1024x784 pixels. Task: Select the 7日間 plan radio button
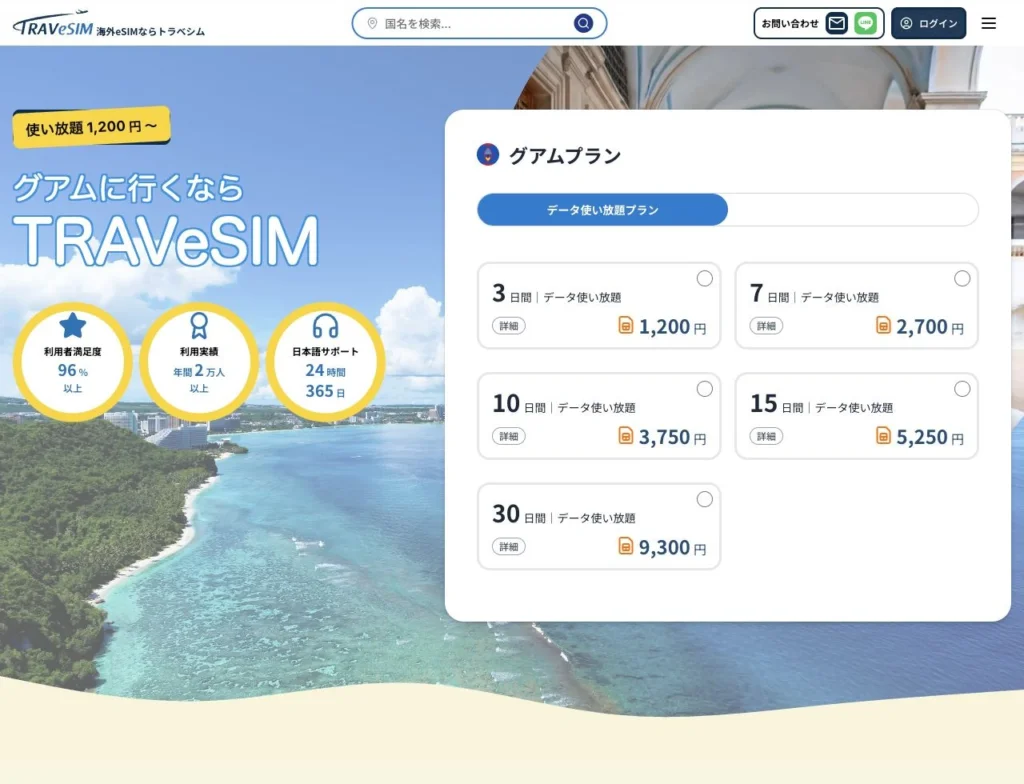click(x=962, y=278)
